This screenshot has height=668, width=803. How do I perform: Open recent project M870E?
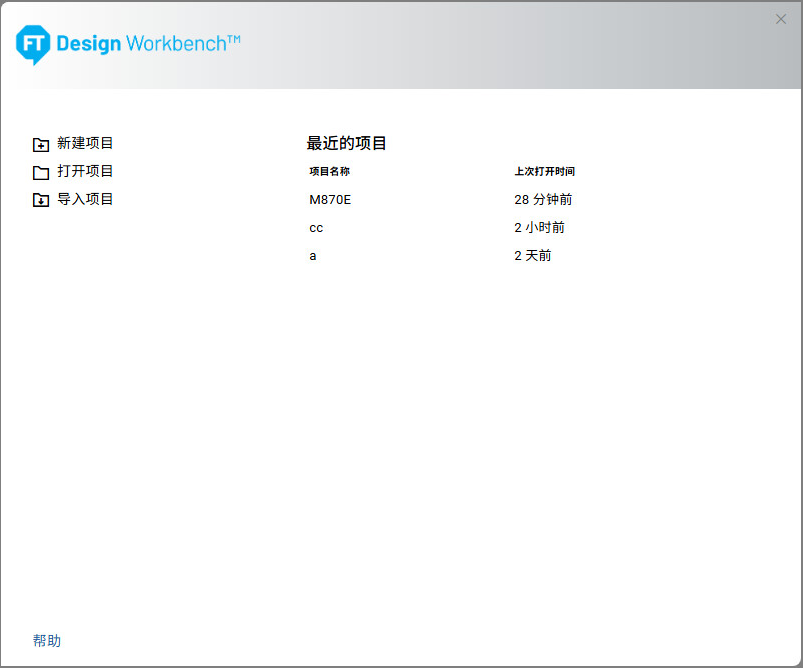[330, 200]
